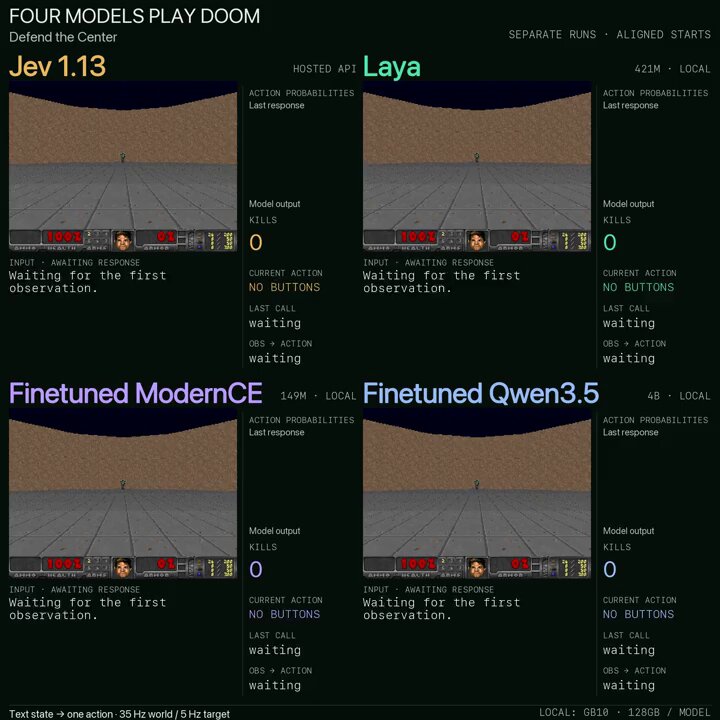Click the '421M · LOCAL' tag
This screenshot has height=720, width=720.
pos(672,69)
